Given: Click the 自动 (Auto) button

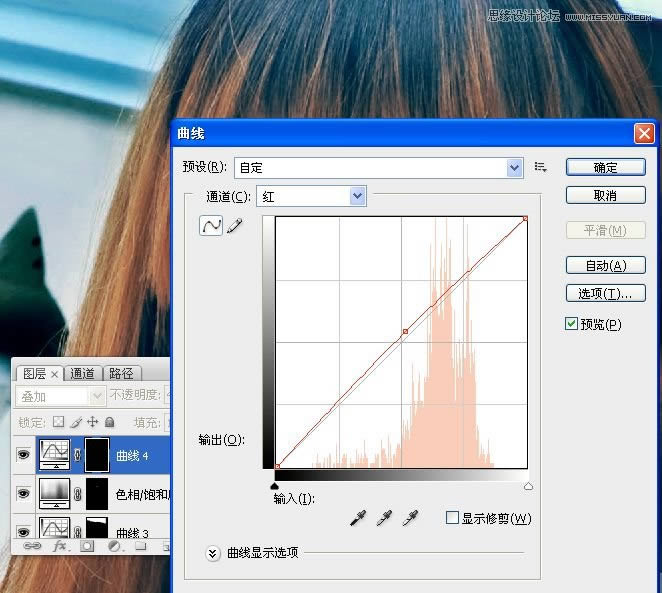Looking at the screenshot, I should tap(605, 265).
